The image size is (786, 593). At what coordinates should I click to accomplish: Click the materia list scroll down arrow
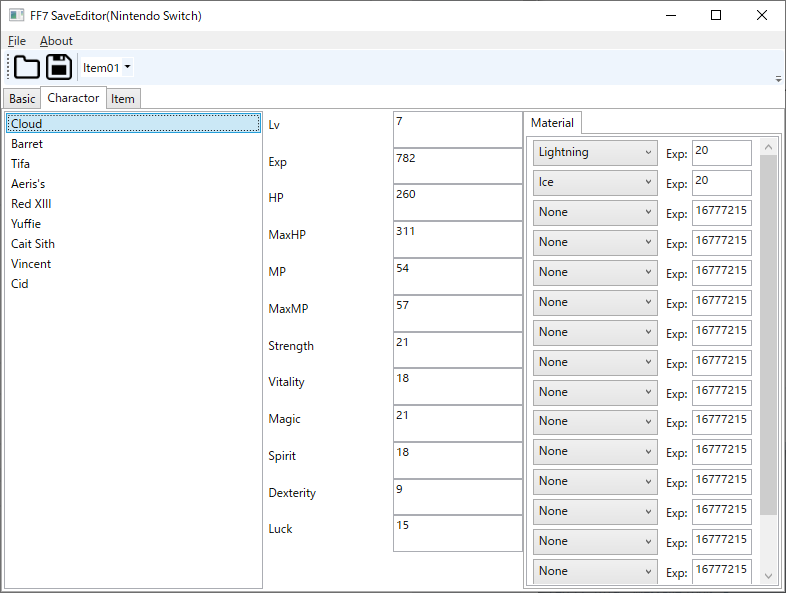(x=768, y=576)
